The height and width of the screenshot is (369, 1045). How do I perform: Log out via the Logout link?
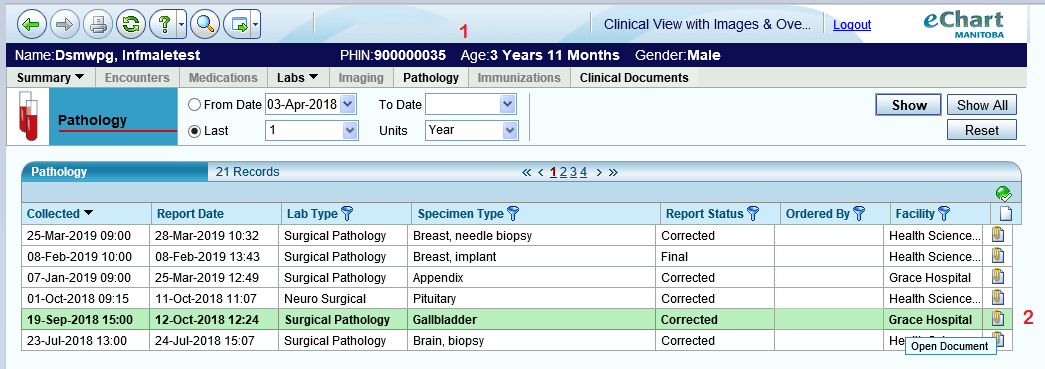pyautogui.click(x=852, y=25)
